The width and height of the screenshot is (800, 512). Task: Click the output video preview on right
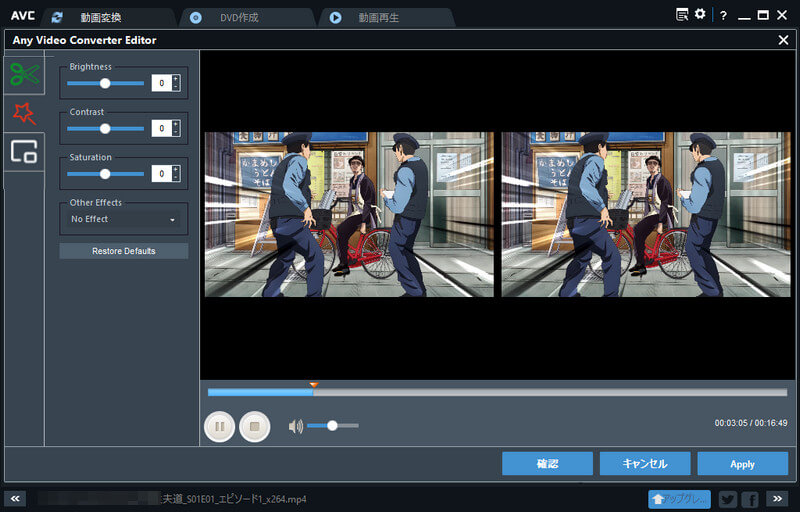click(x=646, y=214)
